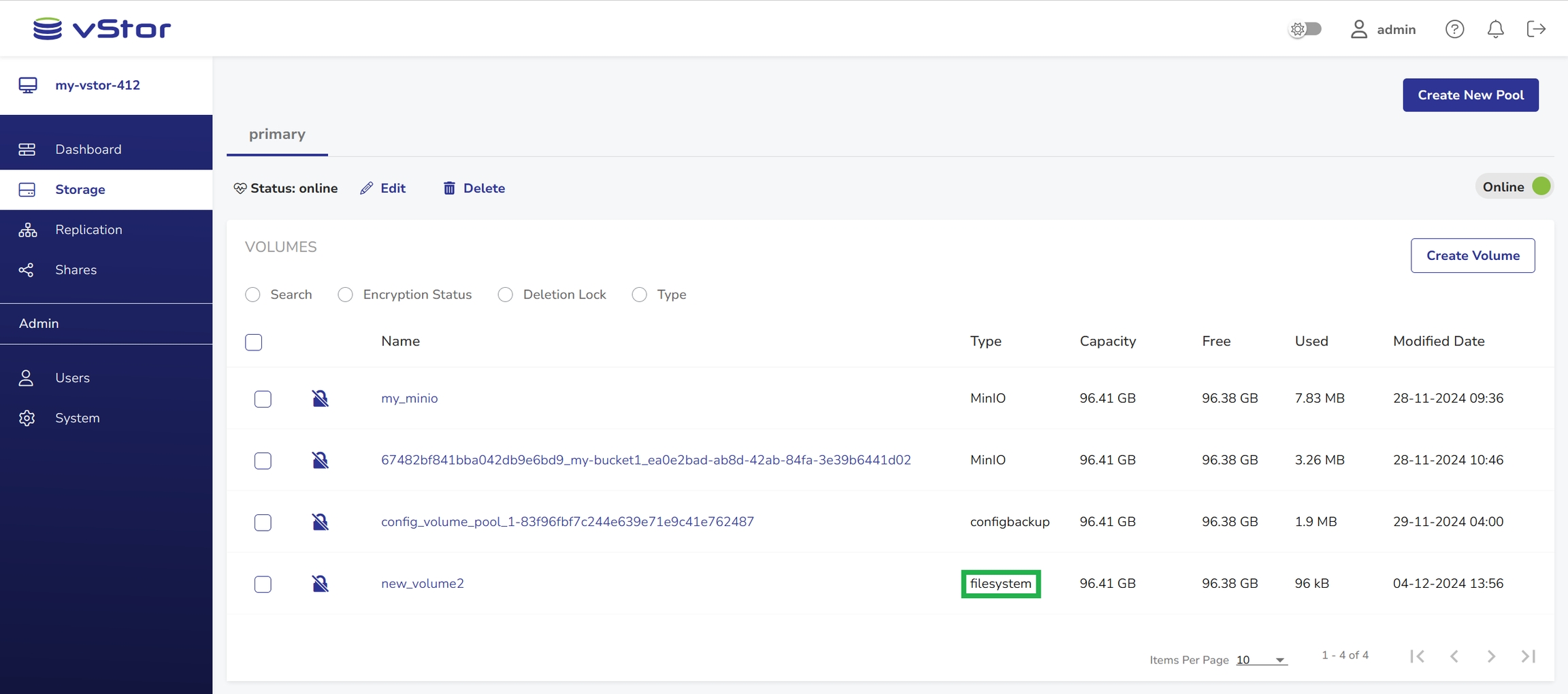The width and height of the screenshot is (1568, 694).
Task: Click the trash icon for Delete pool
Action: (x=449, y=188)
